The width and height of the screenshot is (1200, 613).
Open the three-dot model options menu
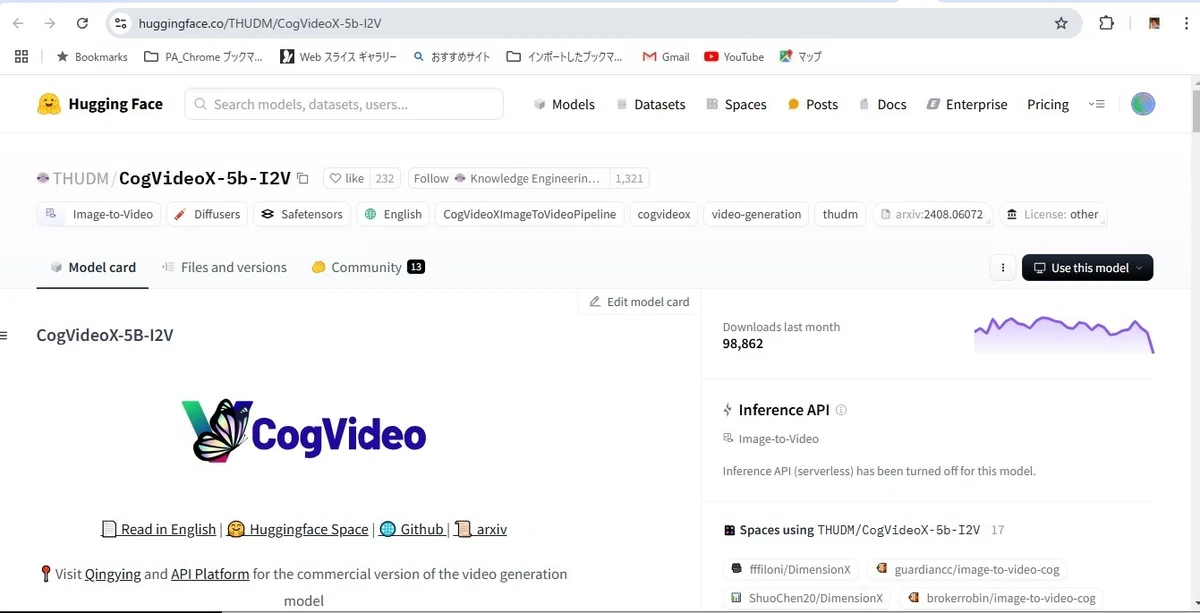[1002, 268]
